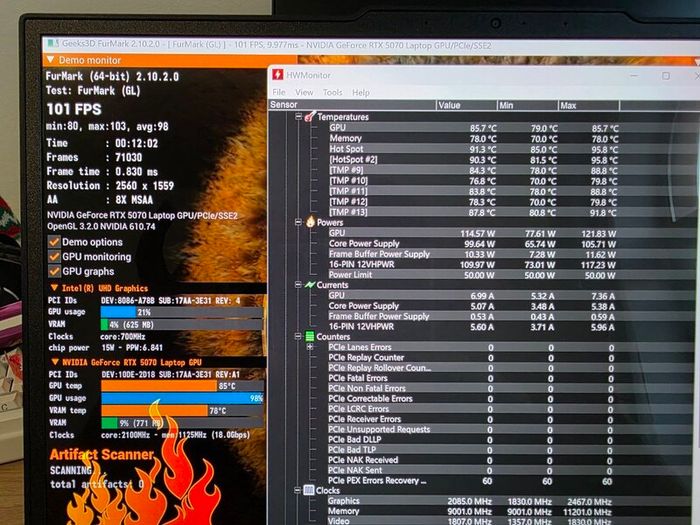This screenshot has width=700, height=525.
Task: Toggle the GPU monitoring checkbox
Action: (54, 257)
